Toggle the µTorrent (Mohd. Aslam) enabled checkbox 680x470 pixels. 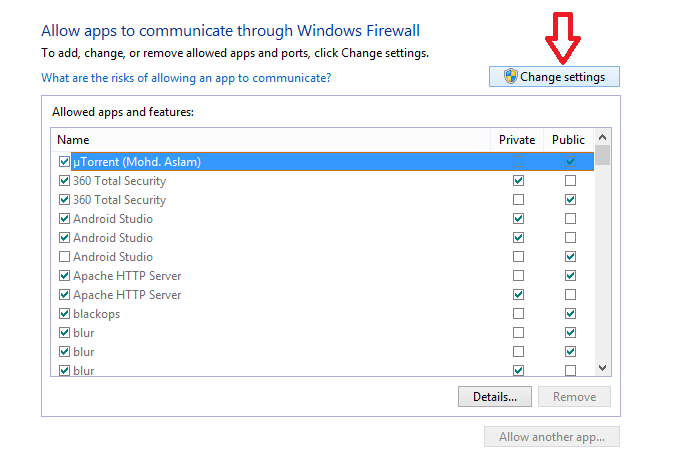pyautogui.click(x=65, y=162)
